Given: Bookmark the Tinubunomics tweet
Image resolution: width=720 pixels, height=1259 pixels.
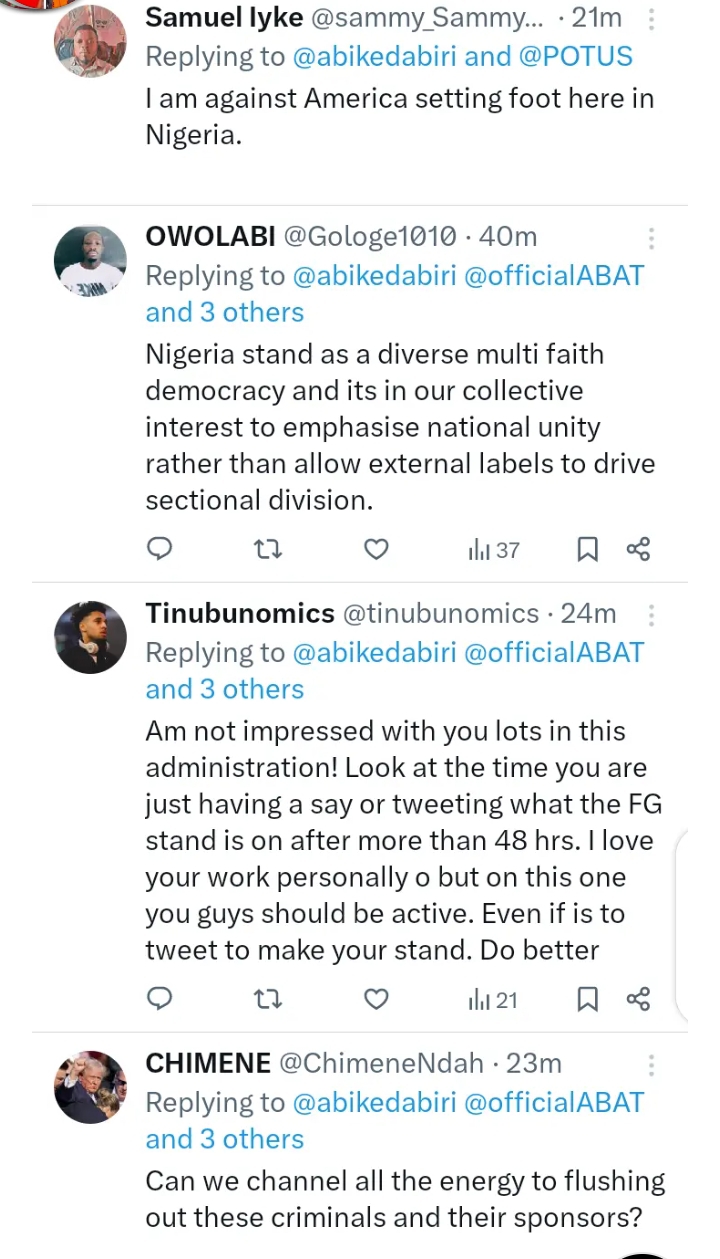Looking at the screenshot, I should point(589,998).
